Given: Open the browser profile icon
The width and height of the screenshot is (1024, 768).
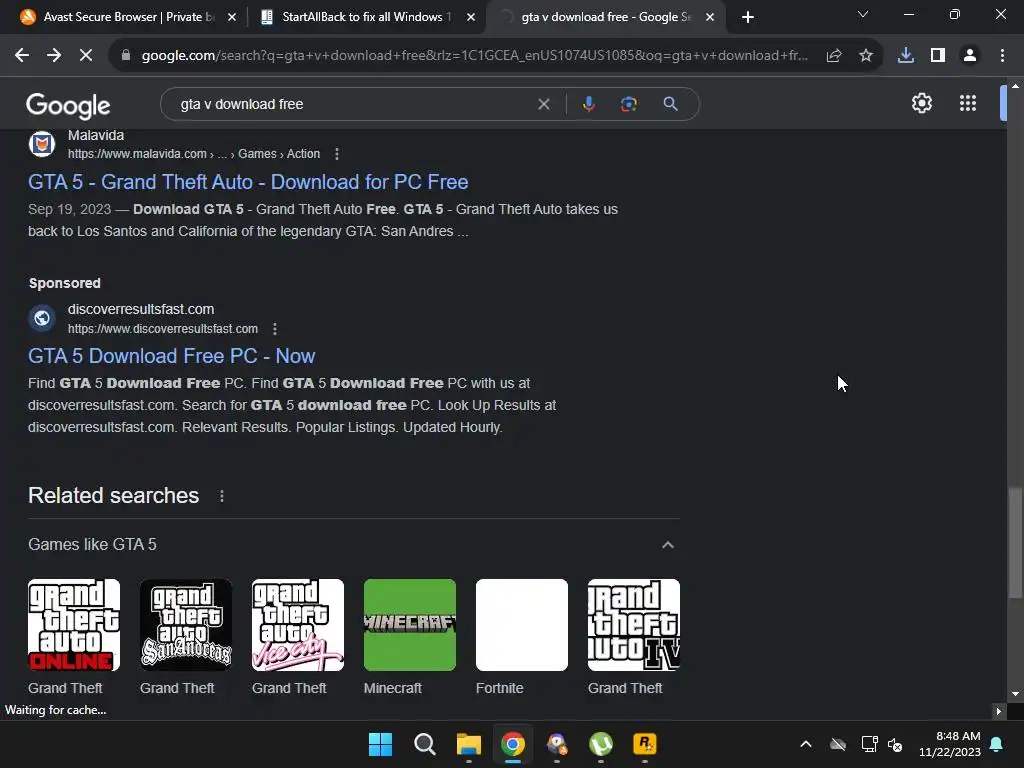Looking at the screenshot, I should [970, 56].
